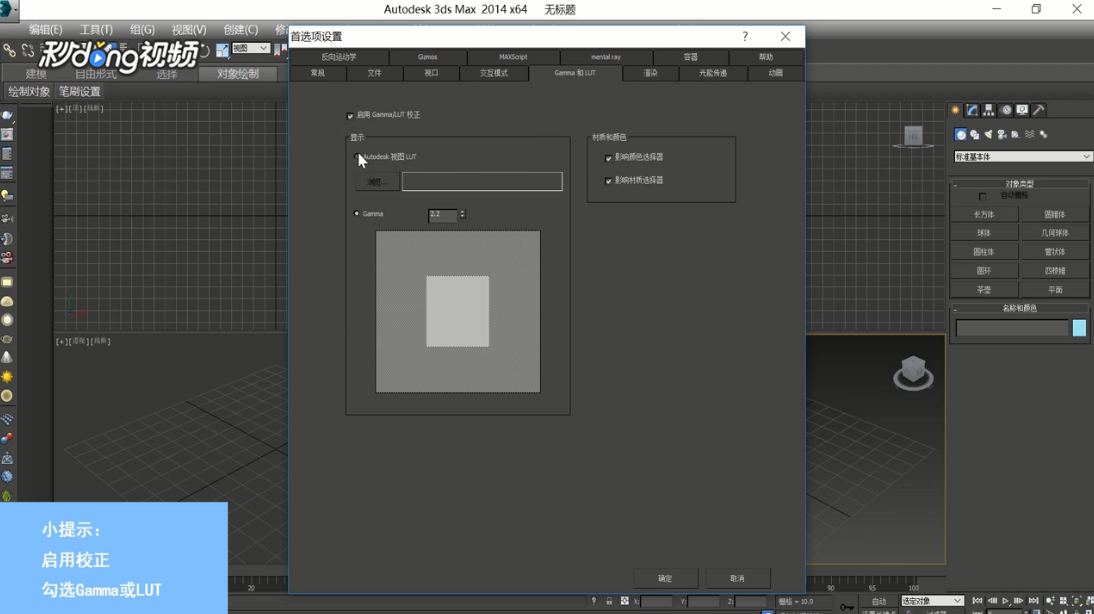
Task: Open the Display panel tab icon
Action: click(1022, 110)
